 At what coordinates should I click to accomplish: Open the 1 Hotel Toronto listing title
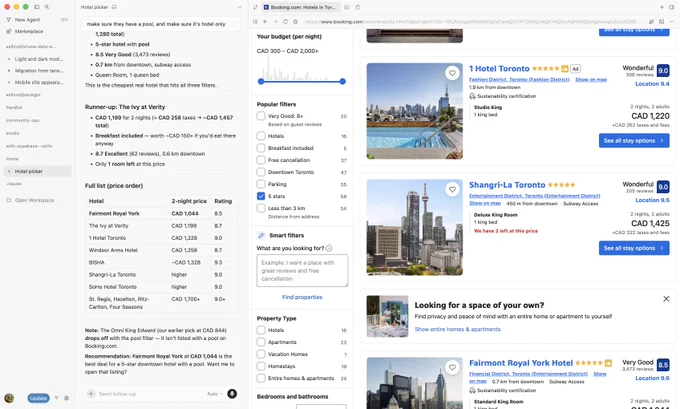[499, 69]
